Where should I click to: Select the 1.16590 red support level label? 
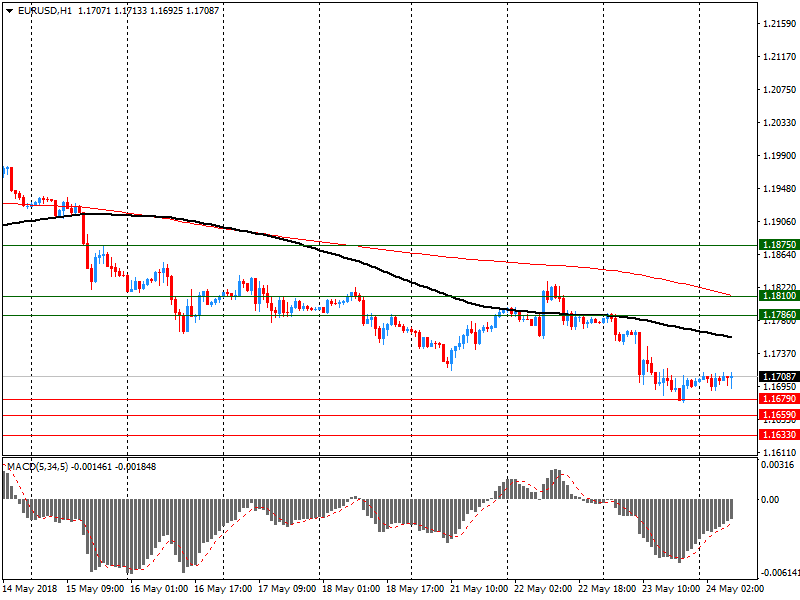[779, 415]
